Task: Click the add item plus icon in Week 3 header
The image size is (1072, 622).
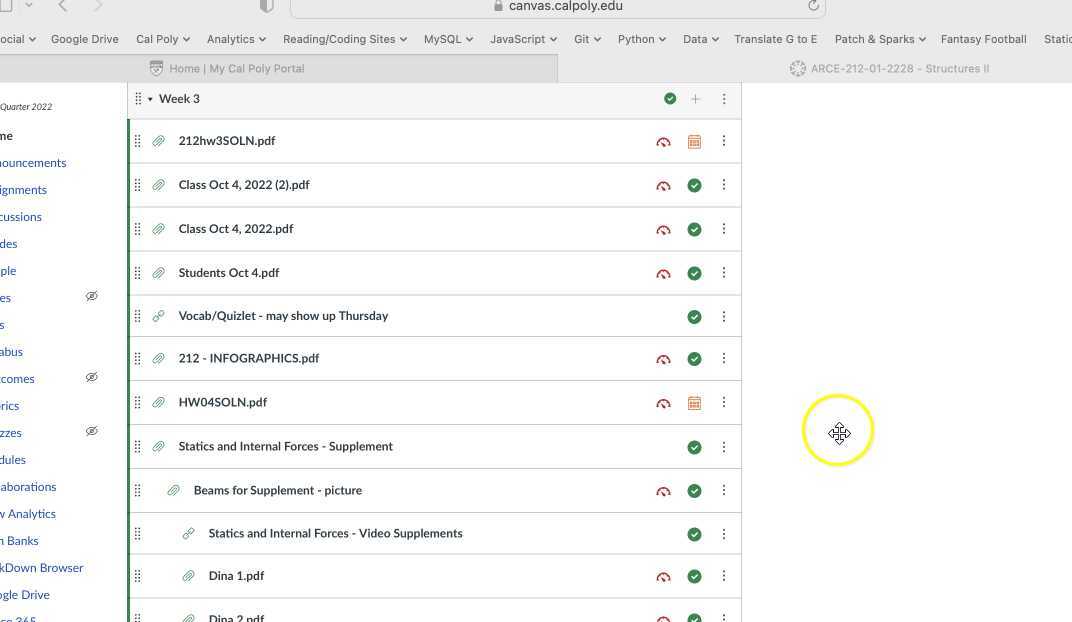Action: pos(695,99)
